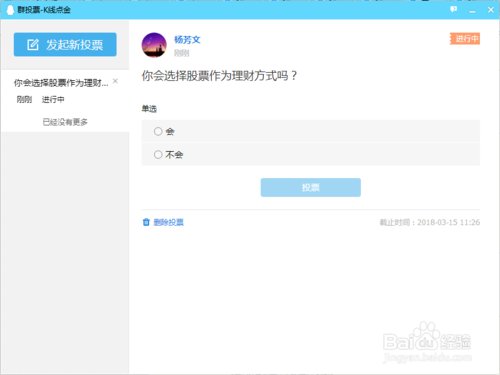Click the 删除投票 link
500x375 pixels.
tap(169, 222)
